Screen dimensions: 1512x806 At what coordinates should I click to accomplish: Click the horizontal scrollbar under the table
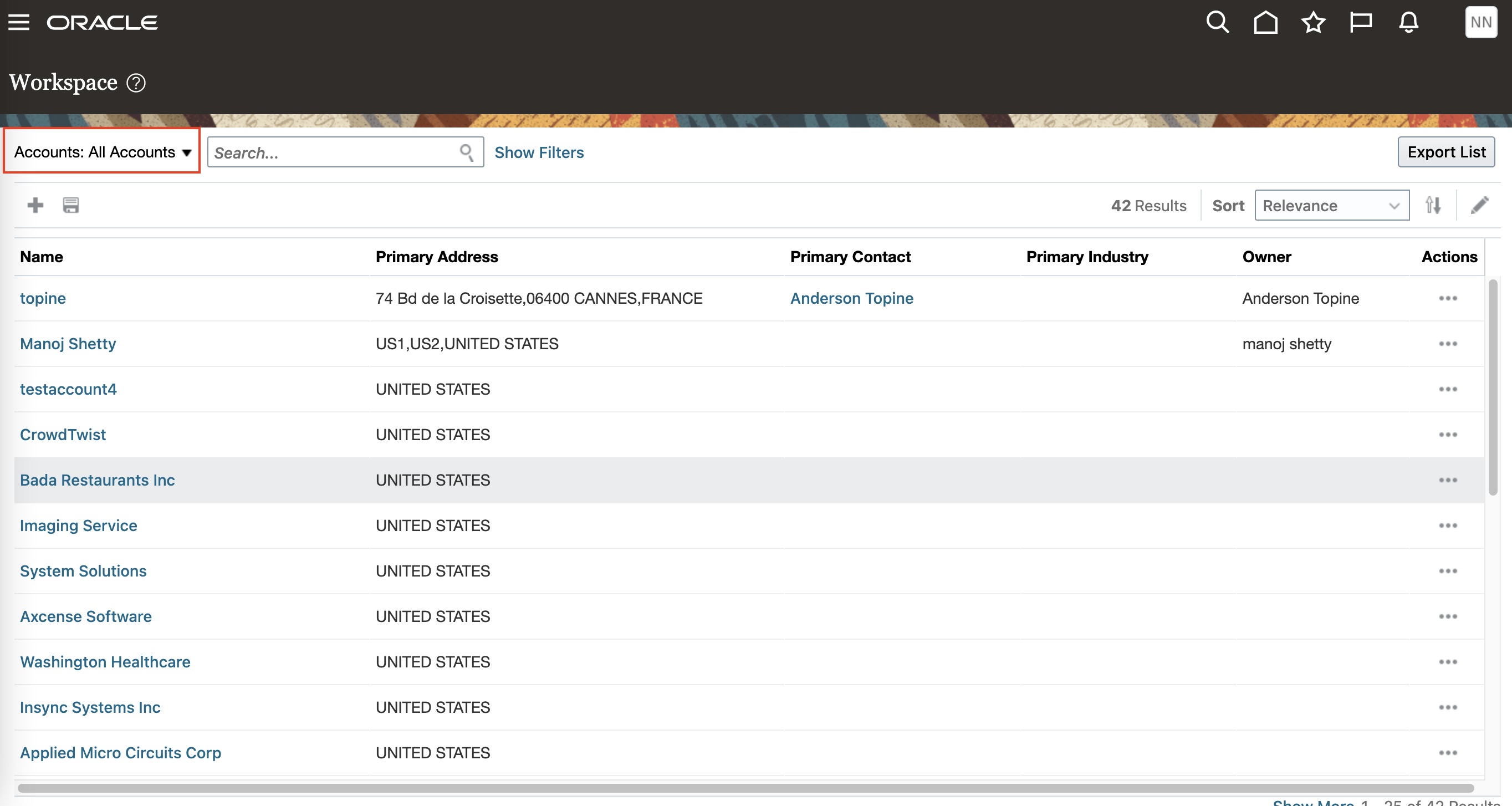pyautogui.click(x=745, y=788)
